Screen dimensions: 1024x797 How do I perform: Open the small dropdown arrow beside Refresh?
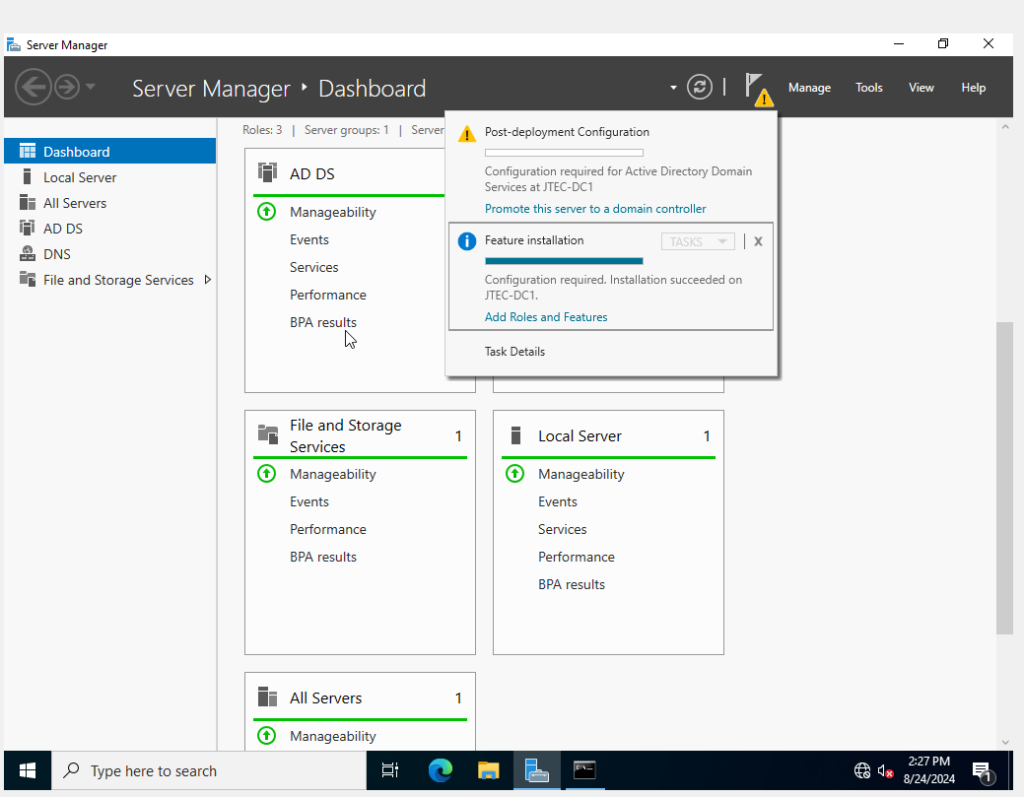click(x=673, y=88)
